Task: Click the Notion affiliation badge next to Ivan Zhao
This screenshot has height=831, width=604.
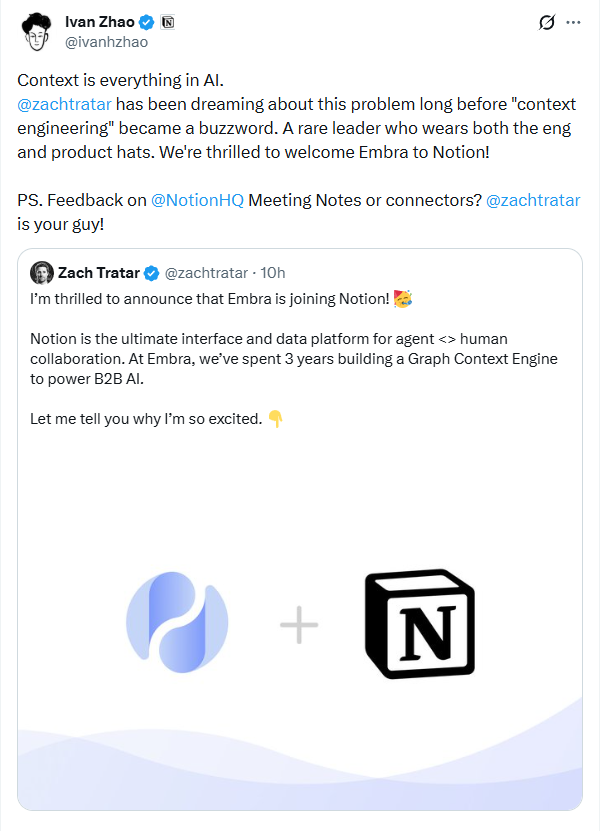Action: pos(167,21)
